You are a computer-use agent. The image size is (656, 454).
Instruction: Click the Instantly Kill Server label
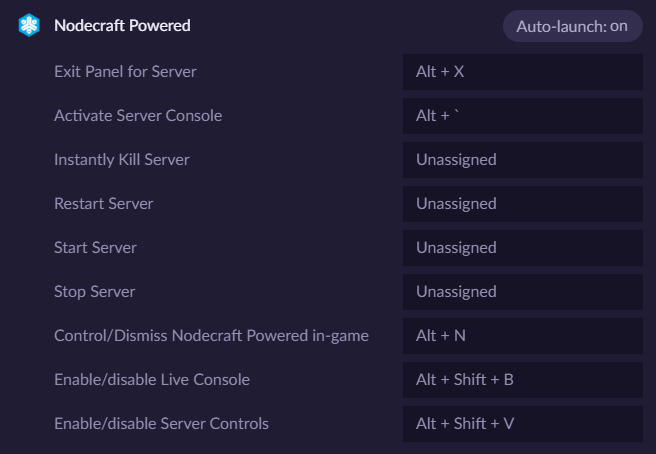(x=122, y=160)
